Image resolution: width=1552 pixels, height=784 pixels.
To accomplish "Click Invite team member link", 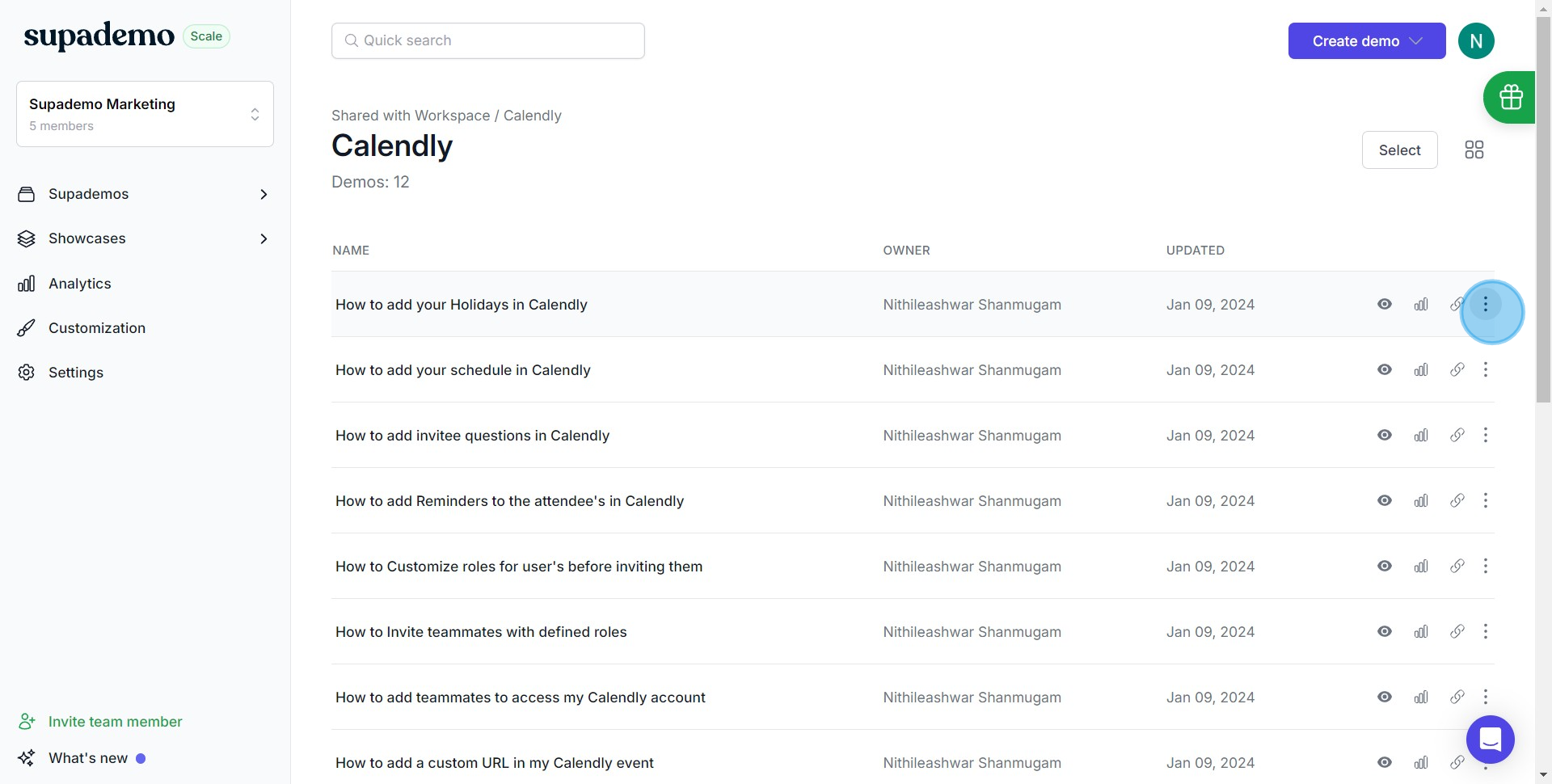I will [101, 722].
